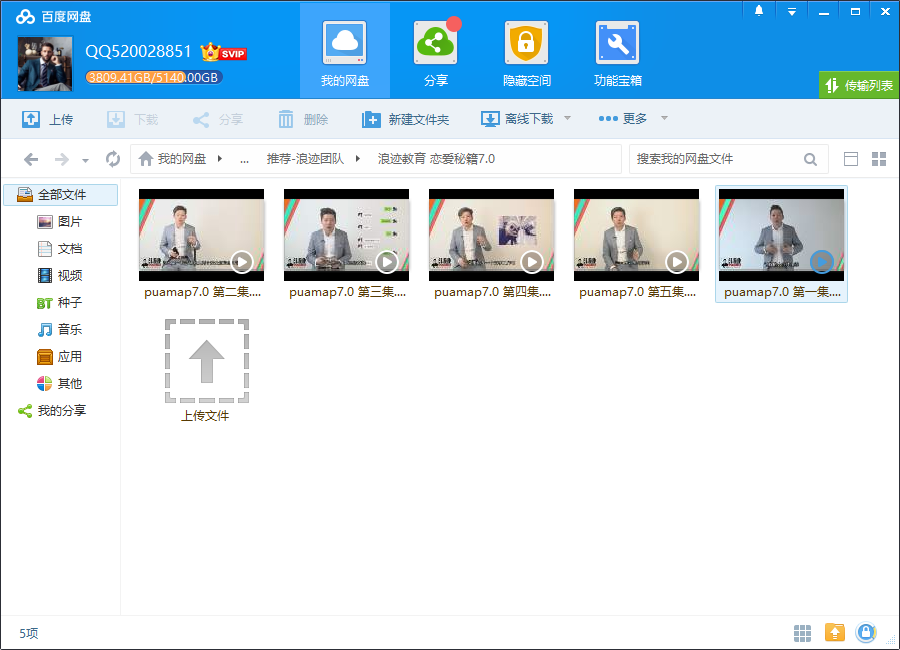The width and height of the screenshot is (900, 650).
Task: Click the notification bell icon
Action: point(759,11)
